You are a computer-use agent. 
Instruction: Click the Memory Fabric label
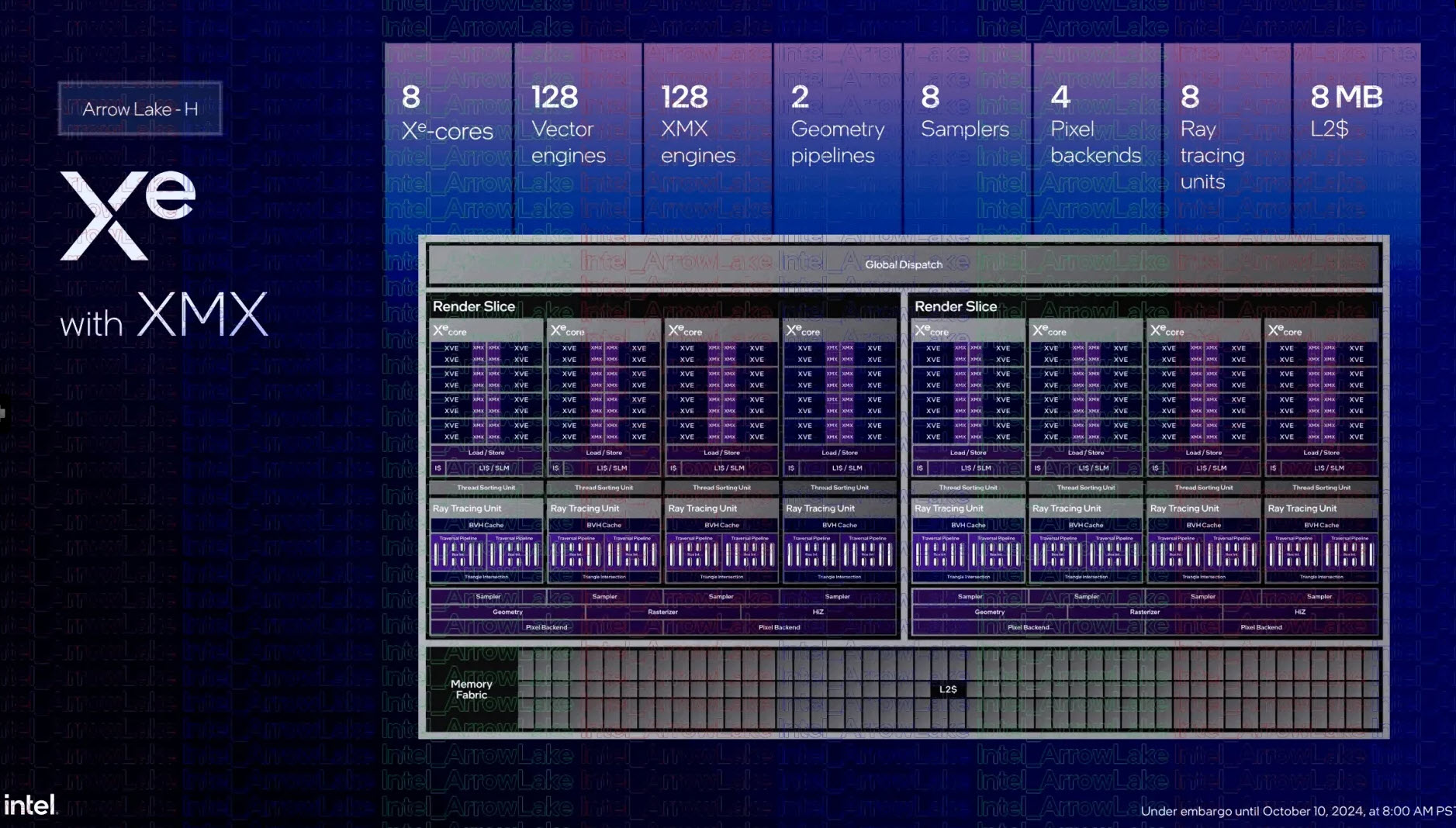pyautogui.click(x=472, y=689)
